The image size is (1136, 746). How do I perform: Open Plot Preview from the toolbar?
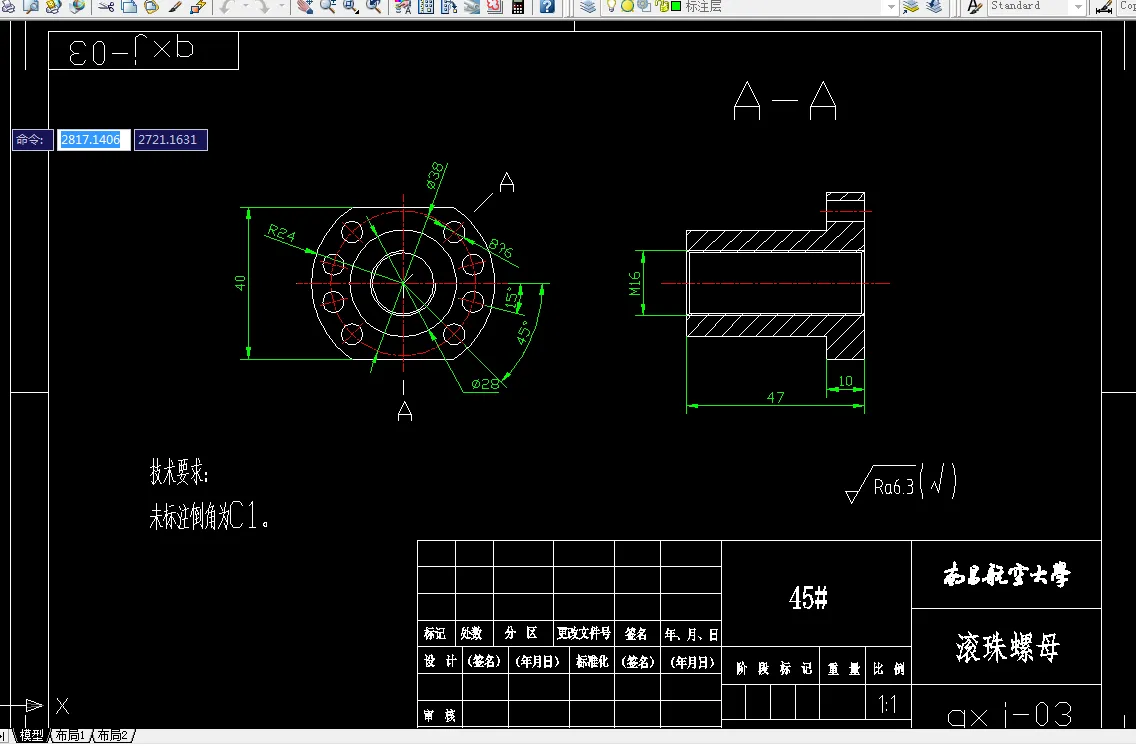30,7
